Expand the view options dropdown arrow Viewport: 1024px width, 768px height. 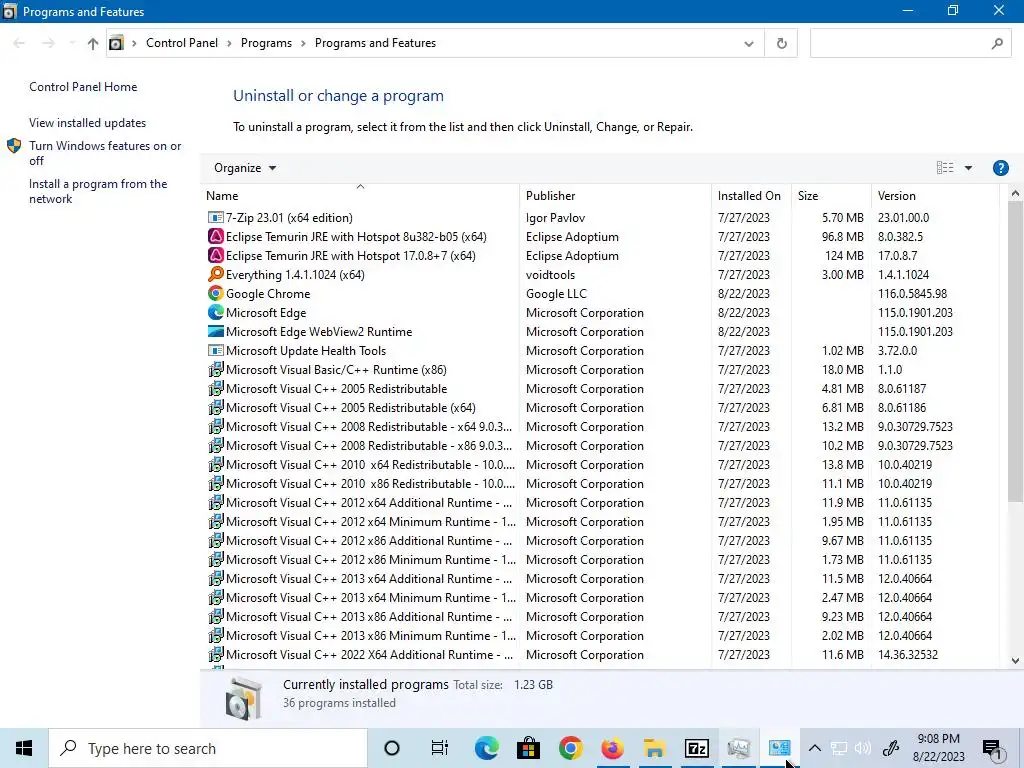[x=968, y=168]
